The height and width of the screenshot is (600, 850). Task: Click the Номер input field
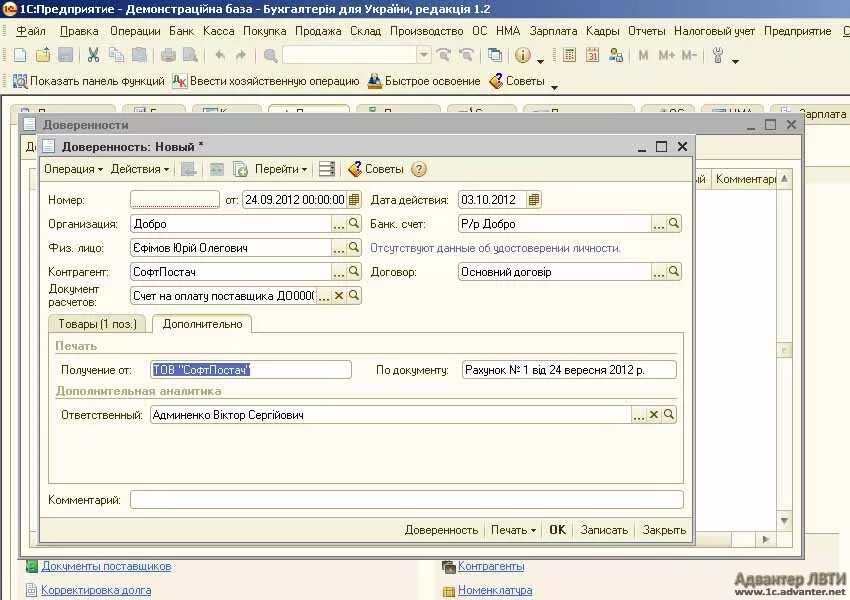[x=175, y=199]
